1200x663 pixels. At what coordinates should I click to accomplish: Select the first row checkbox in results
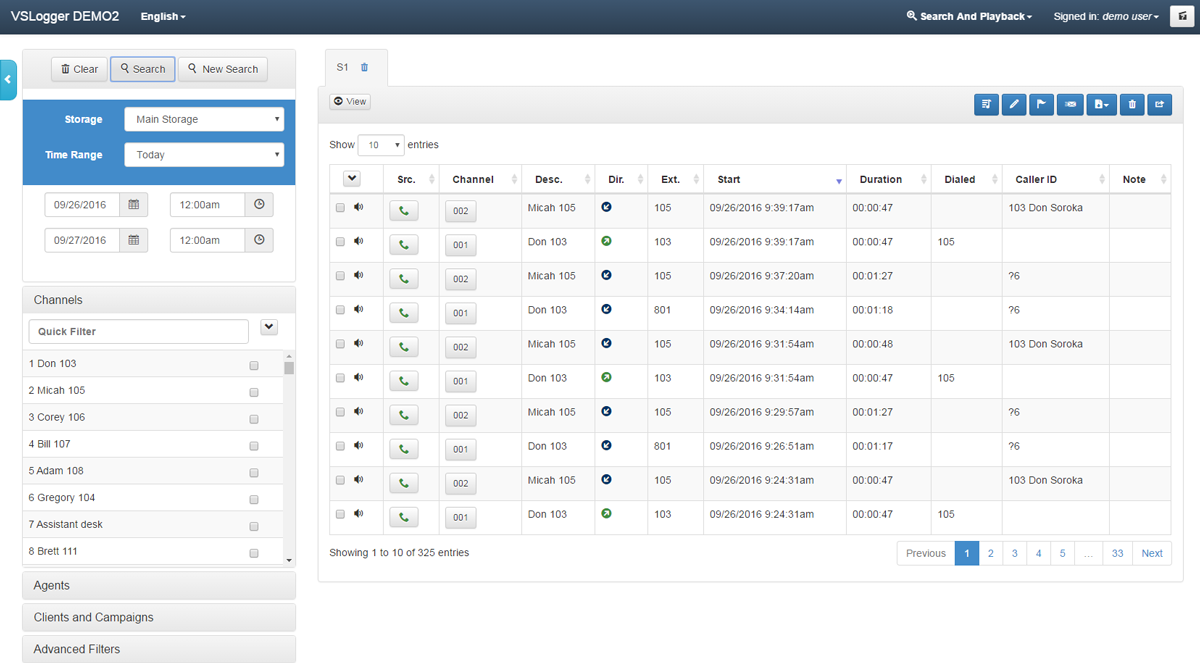pos(340,208)
